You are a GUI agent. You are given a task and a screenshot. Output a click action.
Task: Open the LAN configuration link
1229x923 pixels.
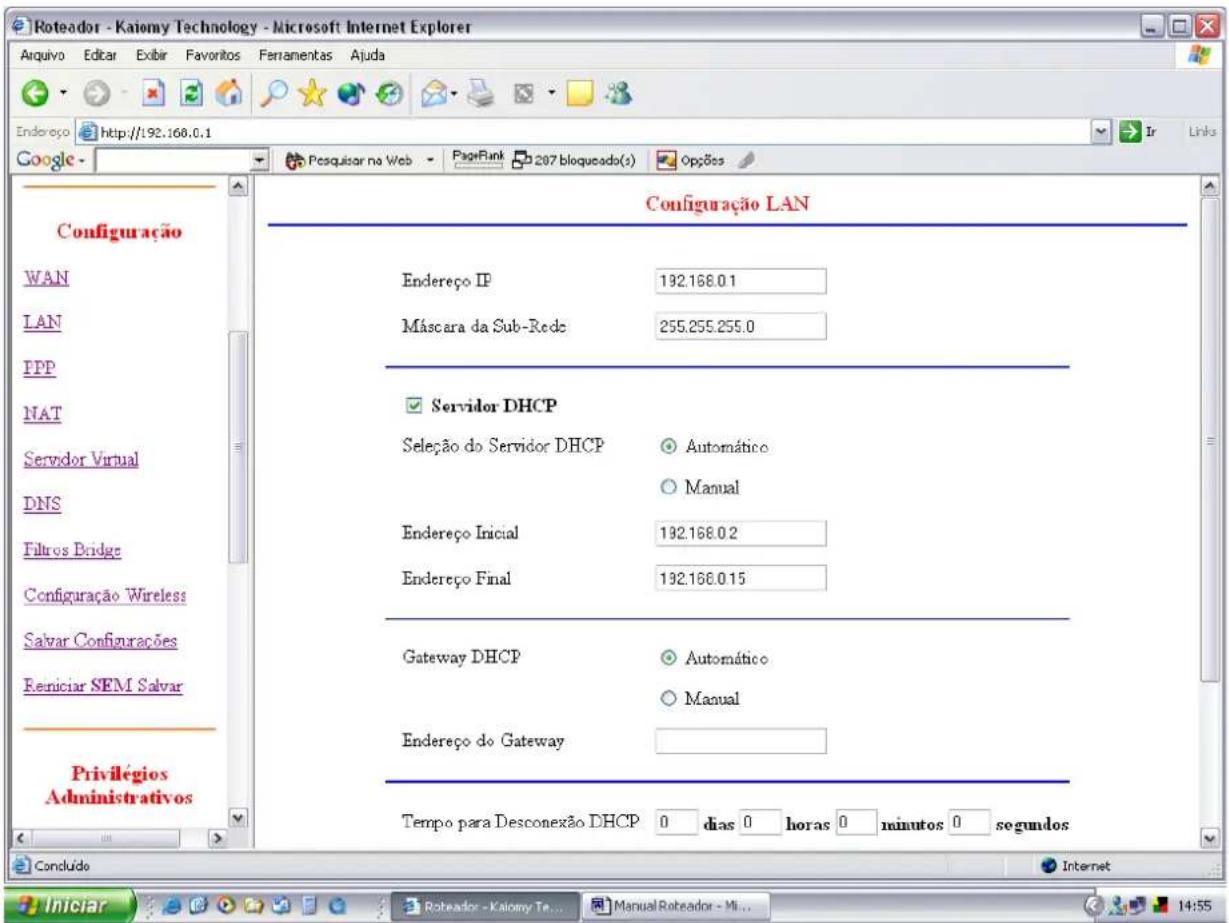pyautogui.click(x=41, y=323)
